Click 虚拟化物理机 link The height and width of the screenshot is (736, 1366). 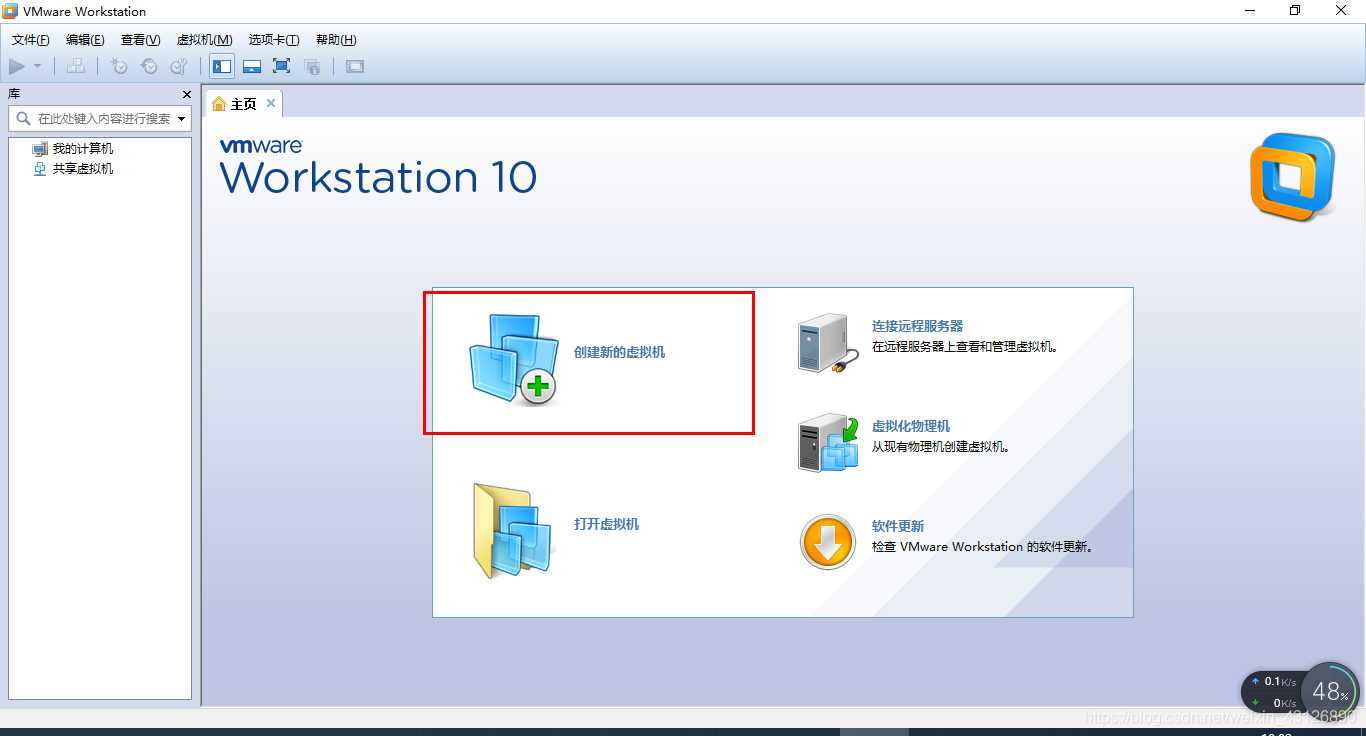(910, 426)
